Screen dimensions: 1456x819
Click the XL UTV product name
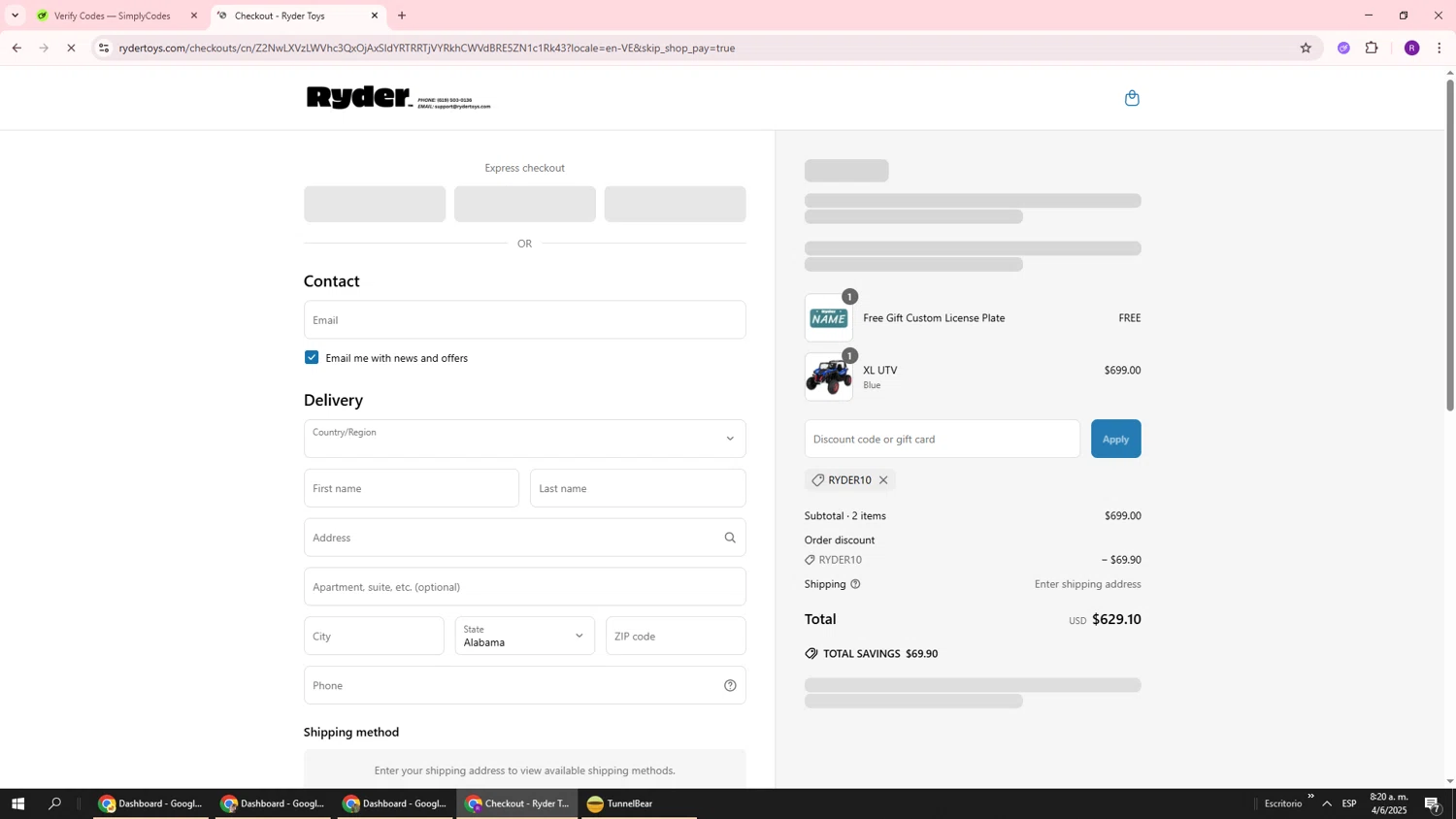880,370
